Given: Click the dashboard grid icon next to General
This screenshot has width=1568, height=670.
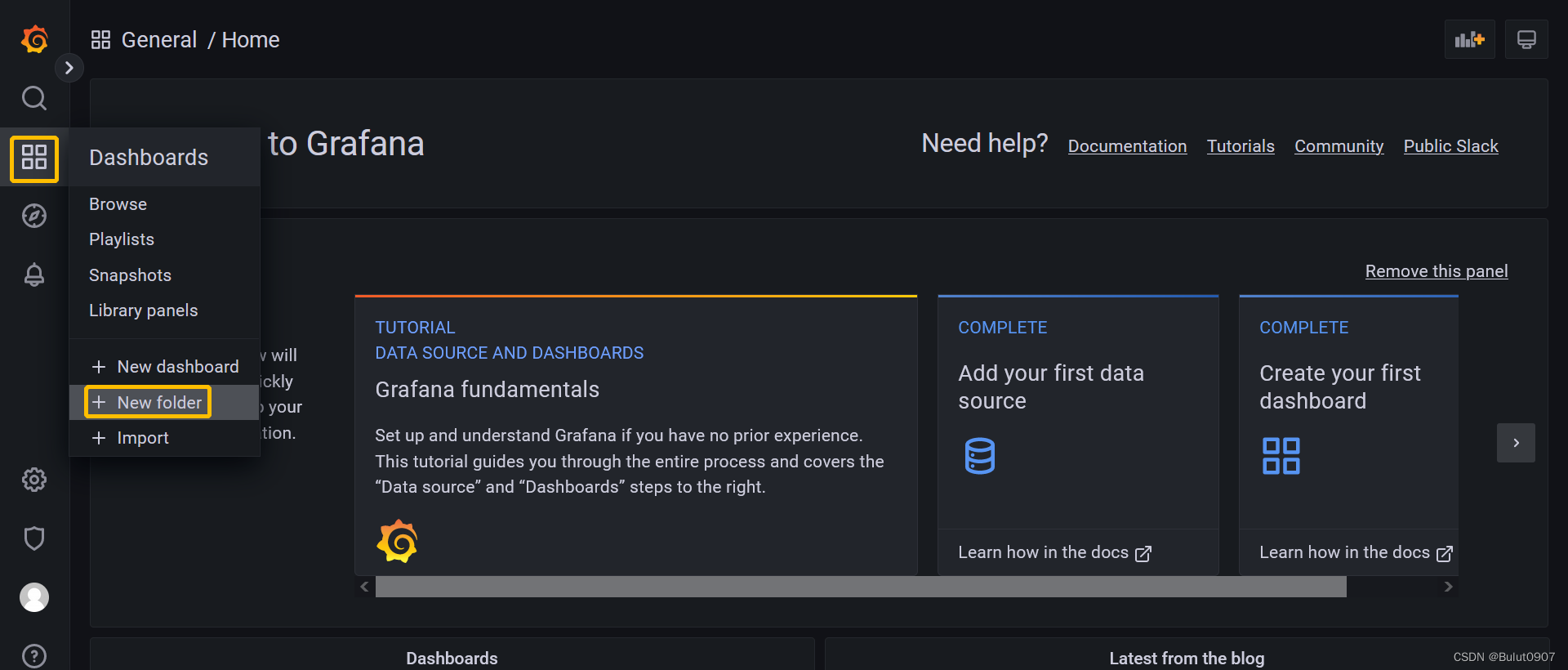Looking at the screenshot, I should coord(100,40).
